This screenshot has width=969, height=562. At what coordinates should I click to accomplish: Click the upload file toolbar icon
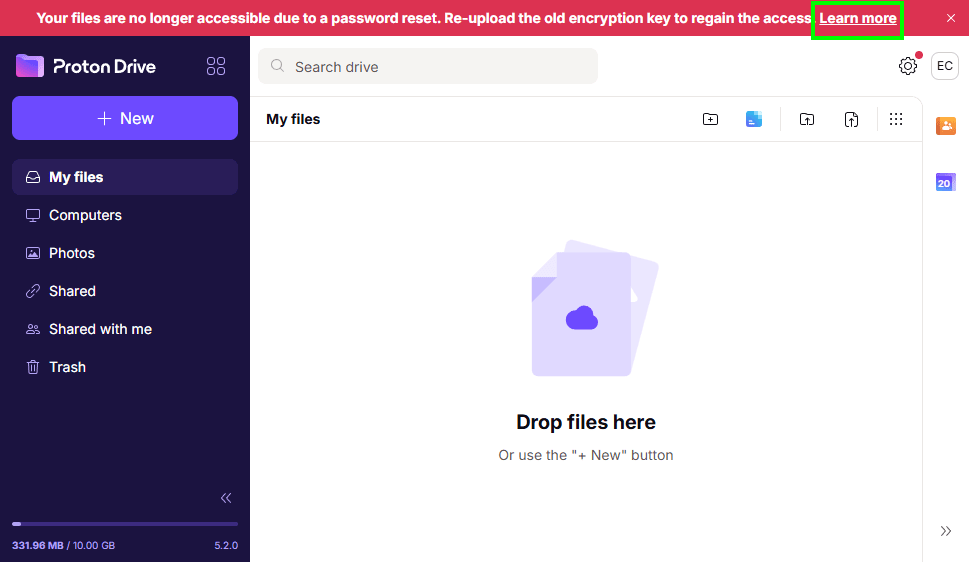point(852,119)
